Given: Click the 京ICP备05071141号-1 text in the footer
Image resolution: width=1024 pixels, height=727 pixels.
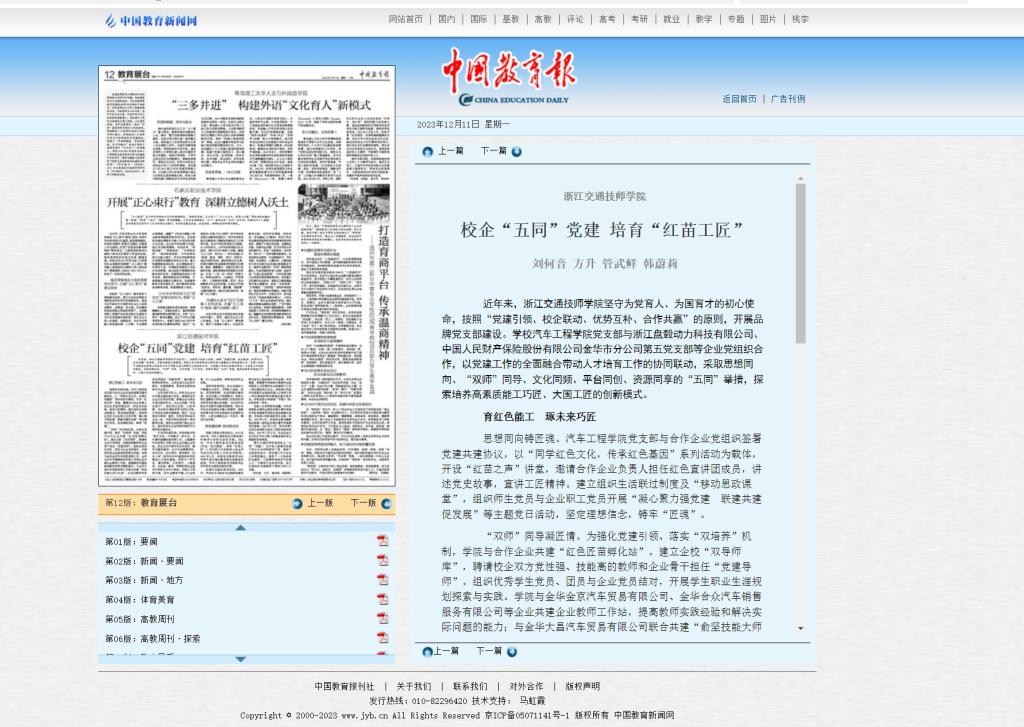Looking at the screenshot, I should (x=527, y=716).
